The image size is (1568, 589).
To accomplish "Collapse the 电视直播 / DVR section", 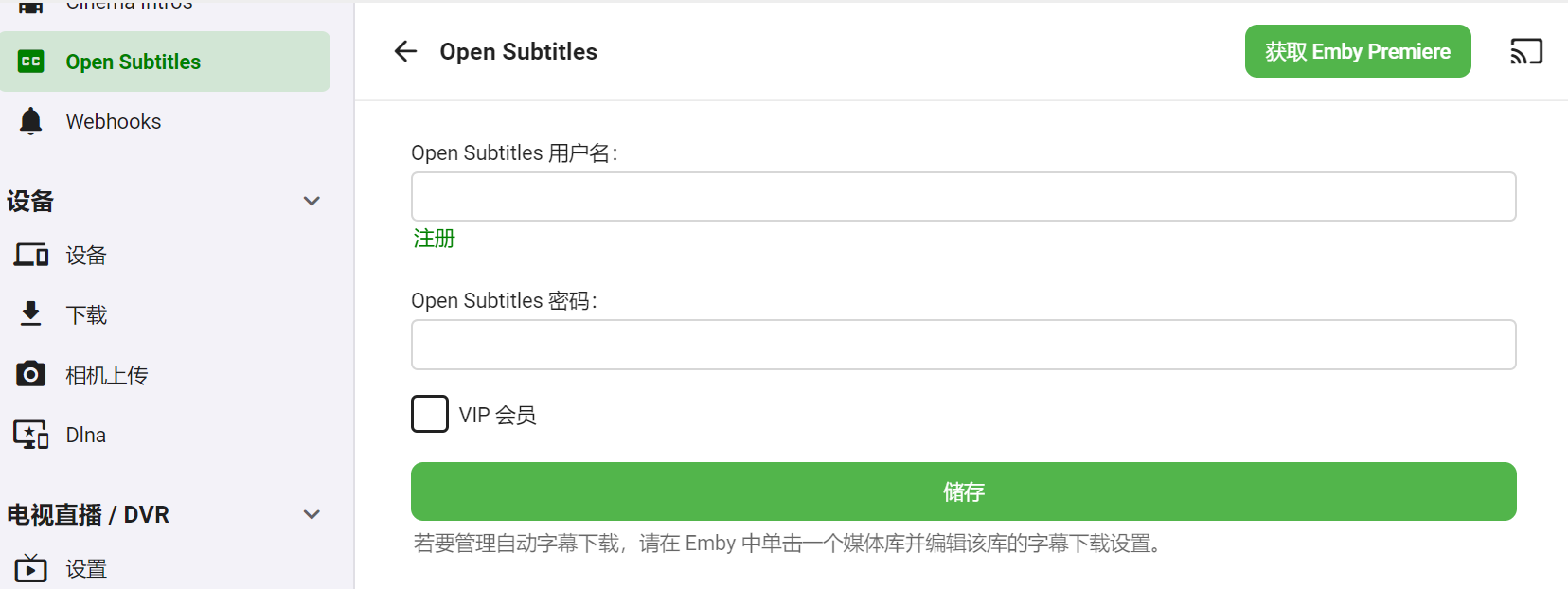I will coord(311,514).
